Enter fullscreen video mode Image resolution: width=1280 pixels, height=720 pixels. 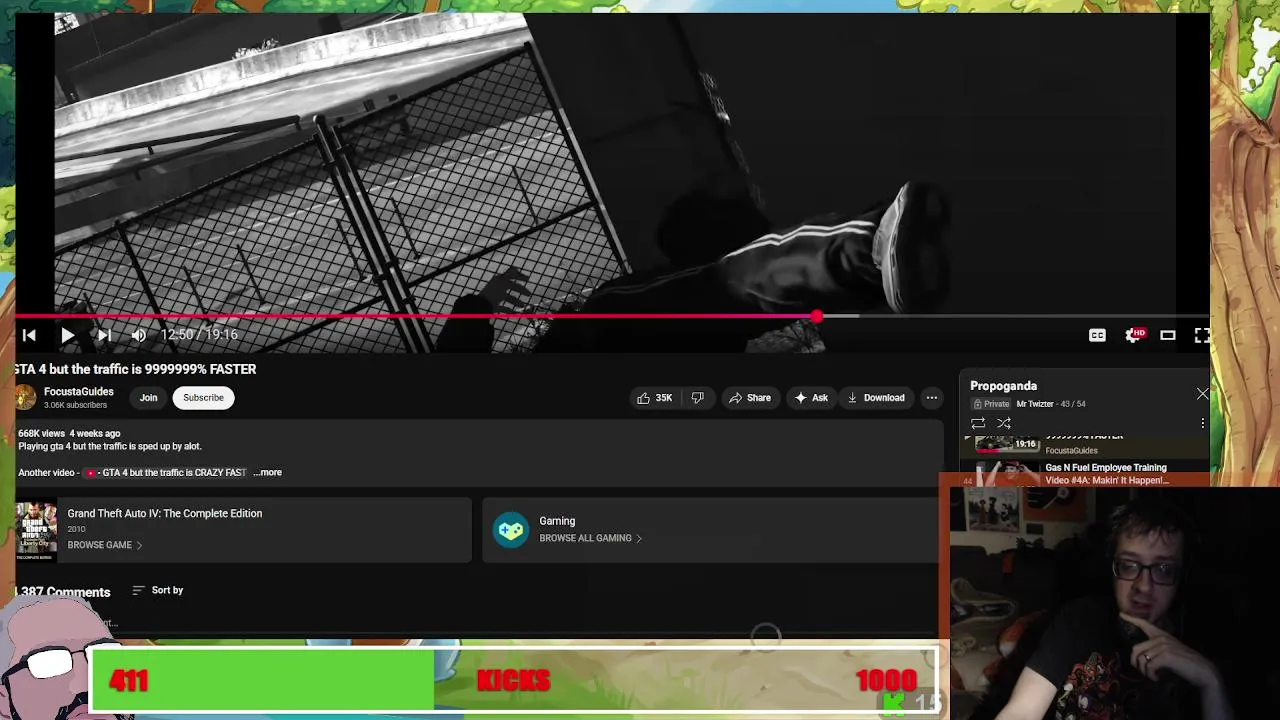(1202, 335)
